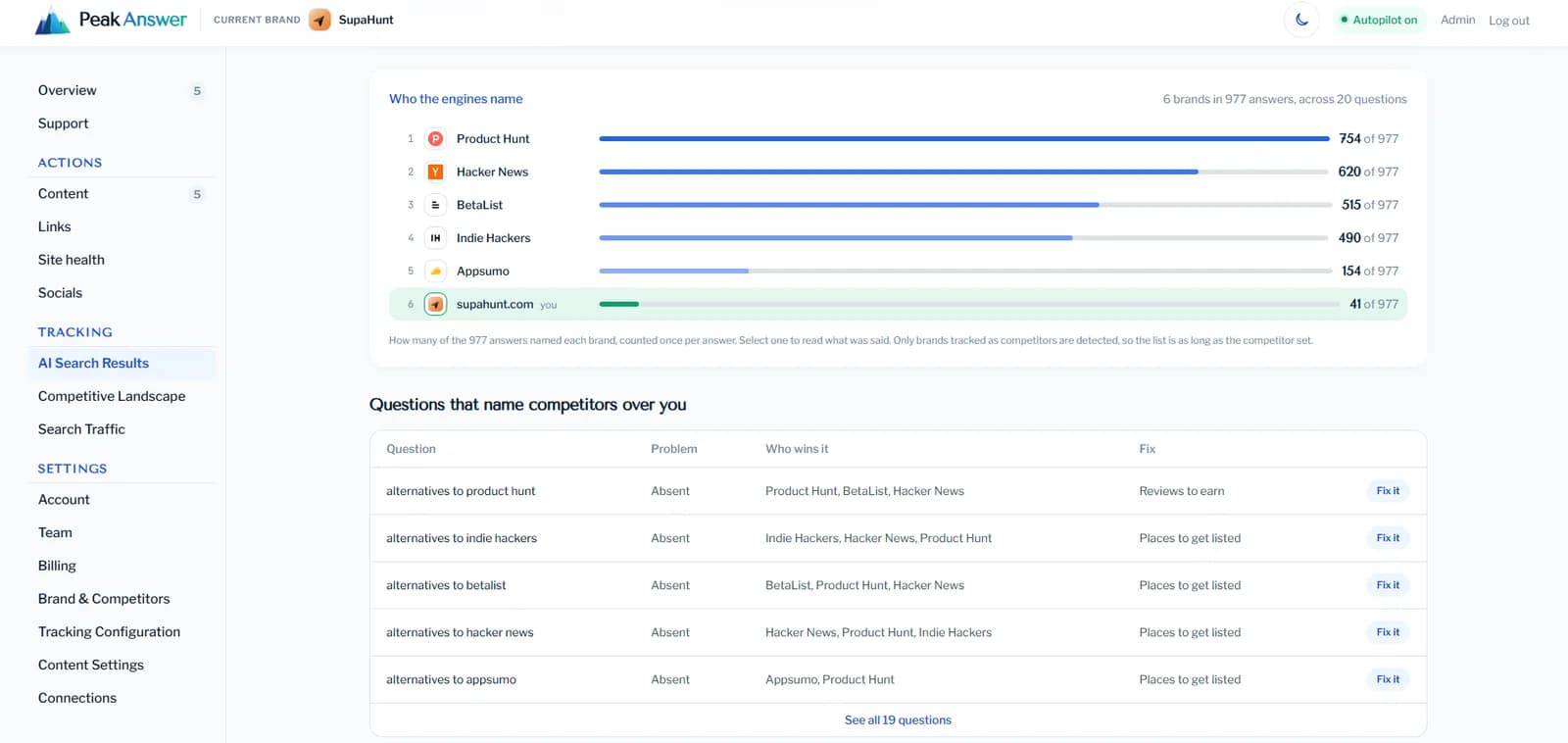This screenshot has width=1568, height=743.
Task: Open Tracking Configuration settings
Action: coord(110,632)
